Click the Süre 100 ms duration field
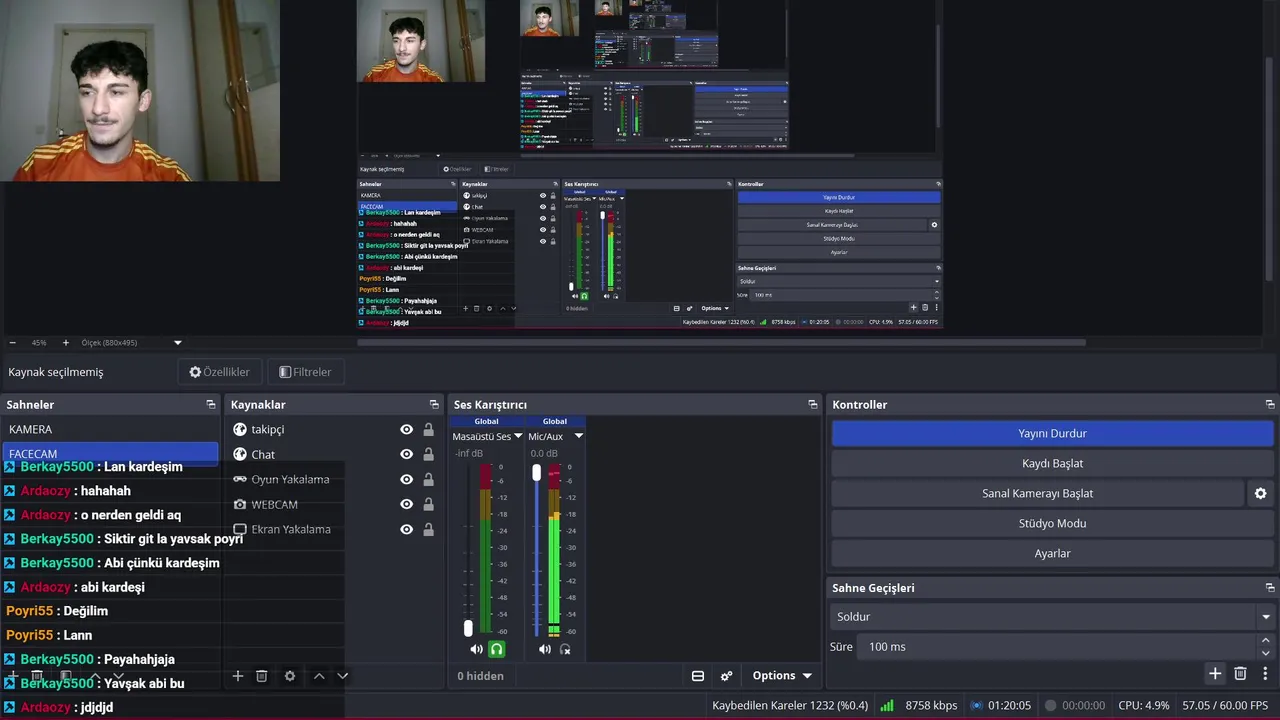This screenshot has width=1280, height=720. pyautogui.click(x=1056, y=647)
